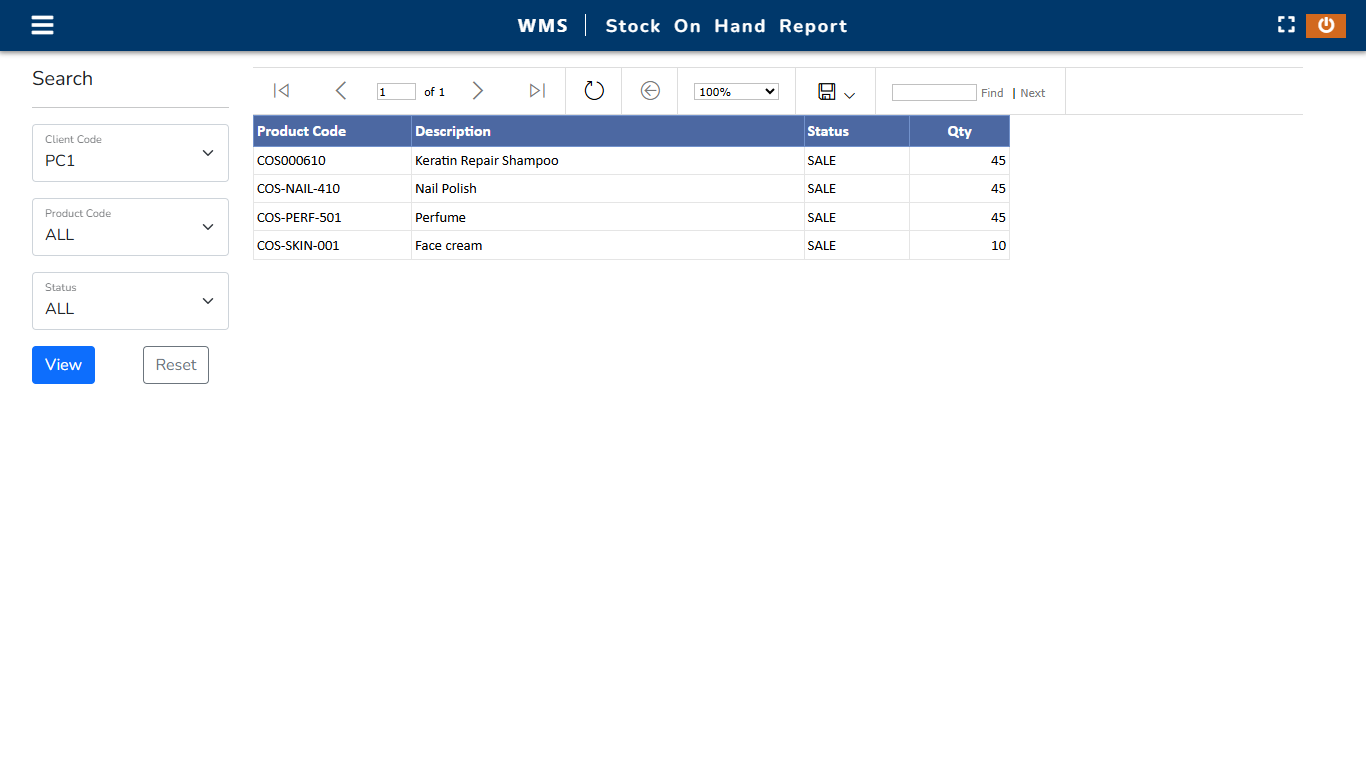The height and width of the screenshot is (768, 1366).
Task: Click the current page number box
Action: click(396, 92)
